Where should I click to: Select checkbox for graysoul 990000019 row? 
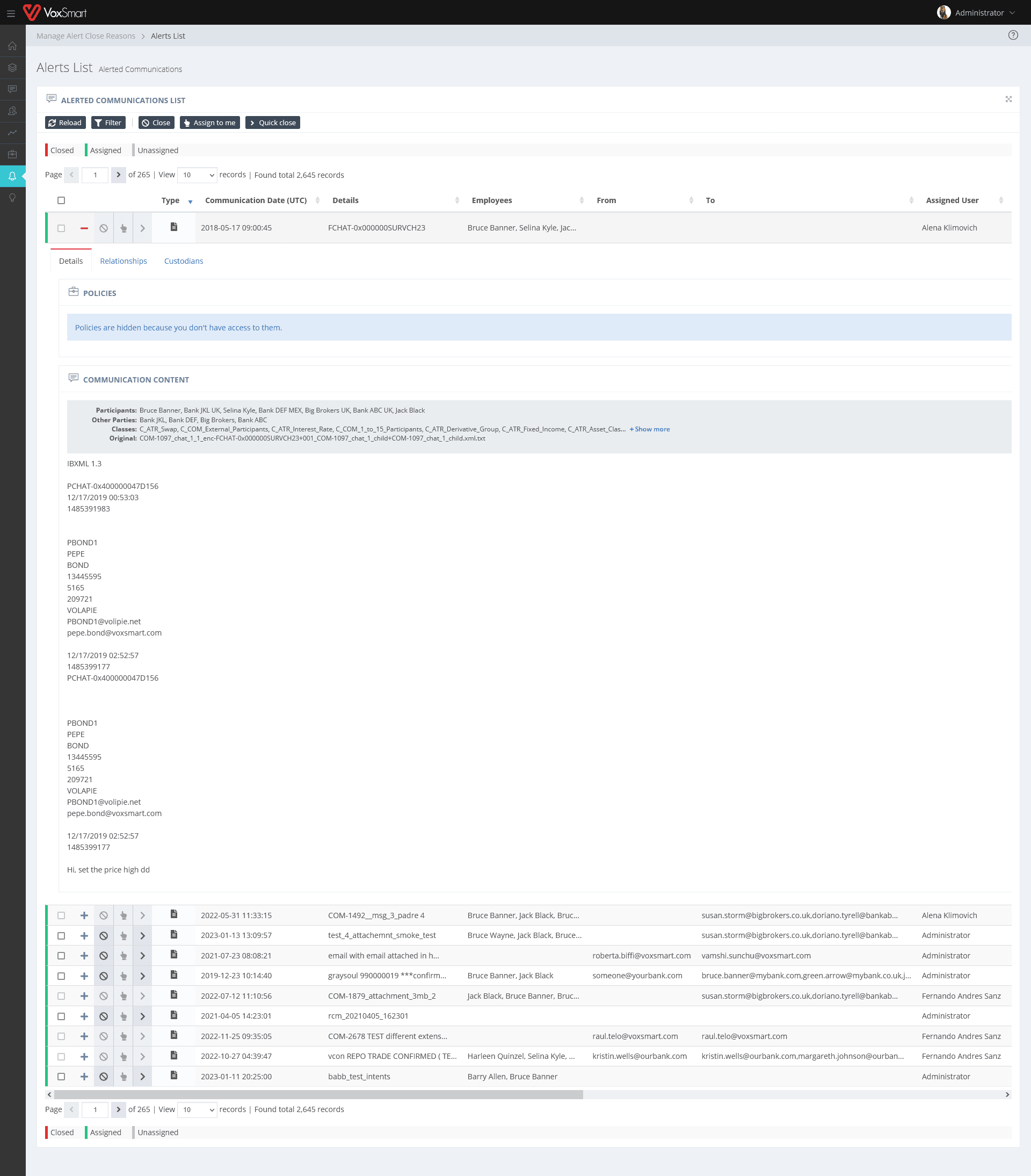pos(61,976)
